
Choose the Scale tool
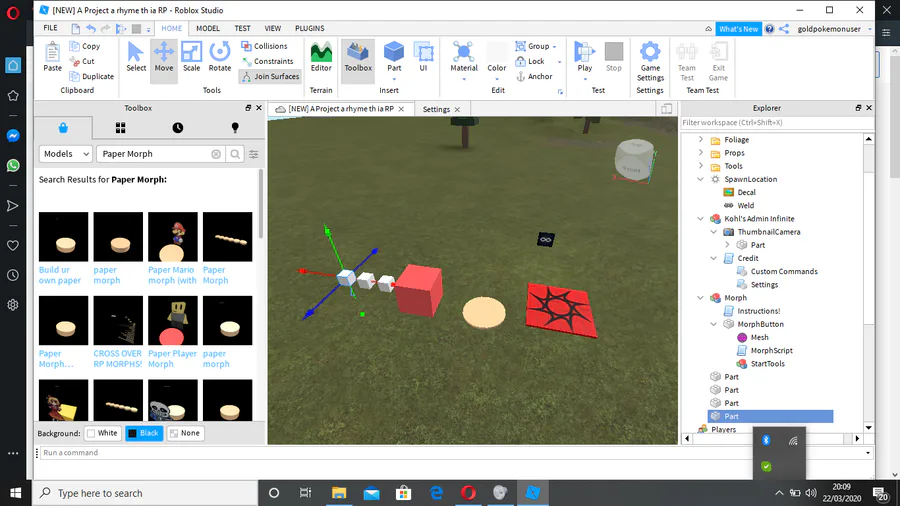pos(191,57)
